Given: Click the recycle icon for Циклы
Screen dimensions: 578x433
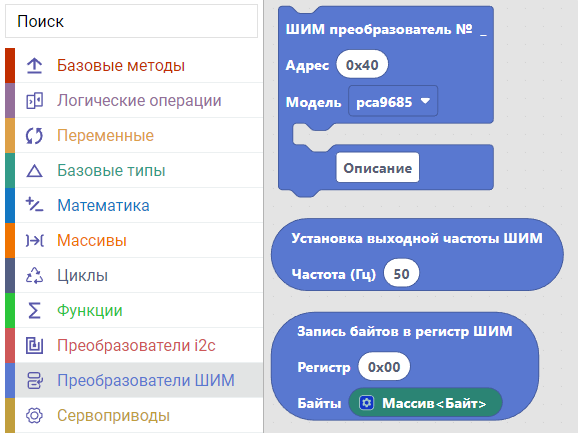Looking at the screenshot, I should [x=34, y=275].
